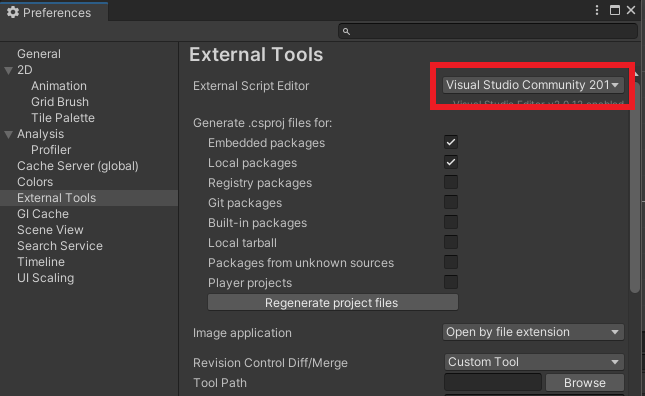Image resolution: width=645 pixels, height=396 pixels.
Task: Click the Revision Control Diff/Merge label
Action: pyautogui.click(x=270, y=363)
